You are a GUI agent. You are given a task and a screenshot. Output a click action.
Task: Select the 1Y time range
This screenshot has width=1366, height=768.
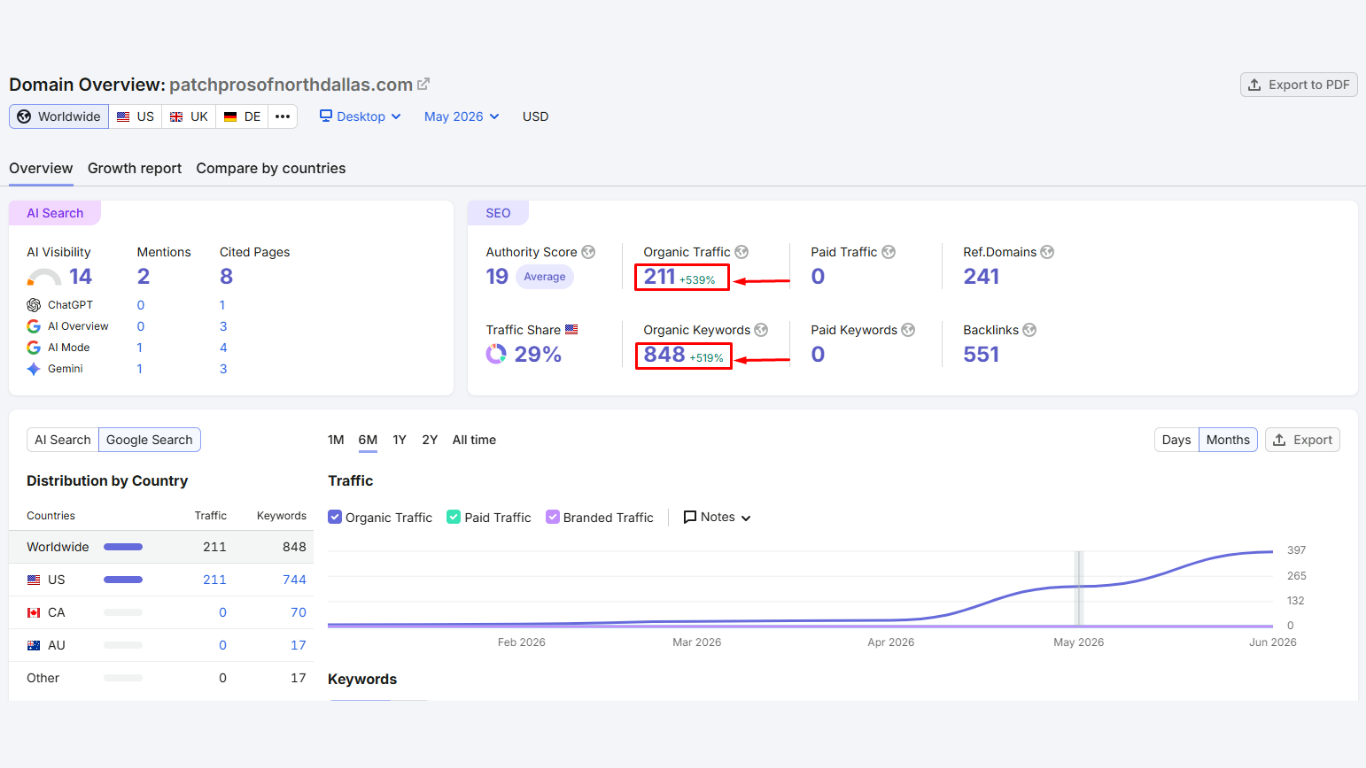[x=399, y=440]
